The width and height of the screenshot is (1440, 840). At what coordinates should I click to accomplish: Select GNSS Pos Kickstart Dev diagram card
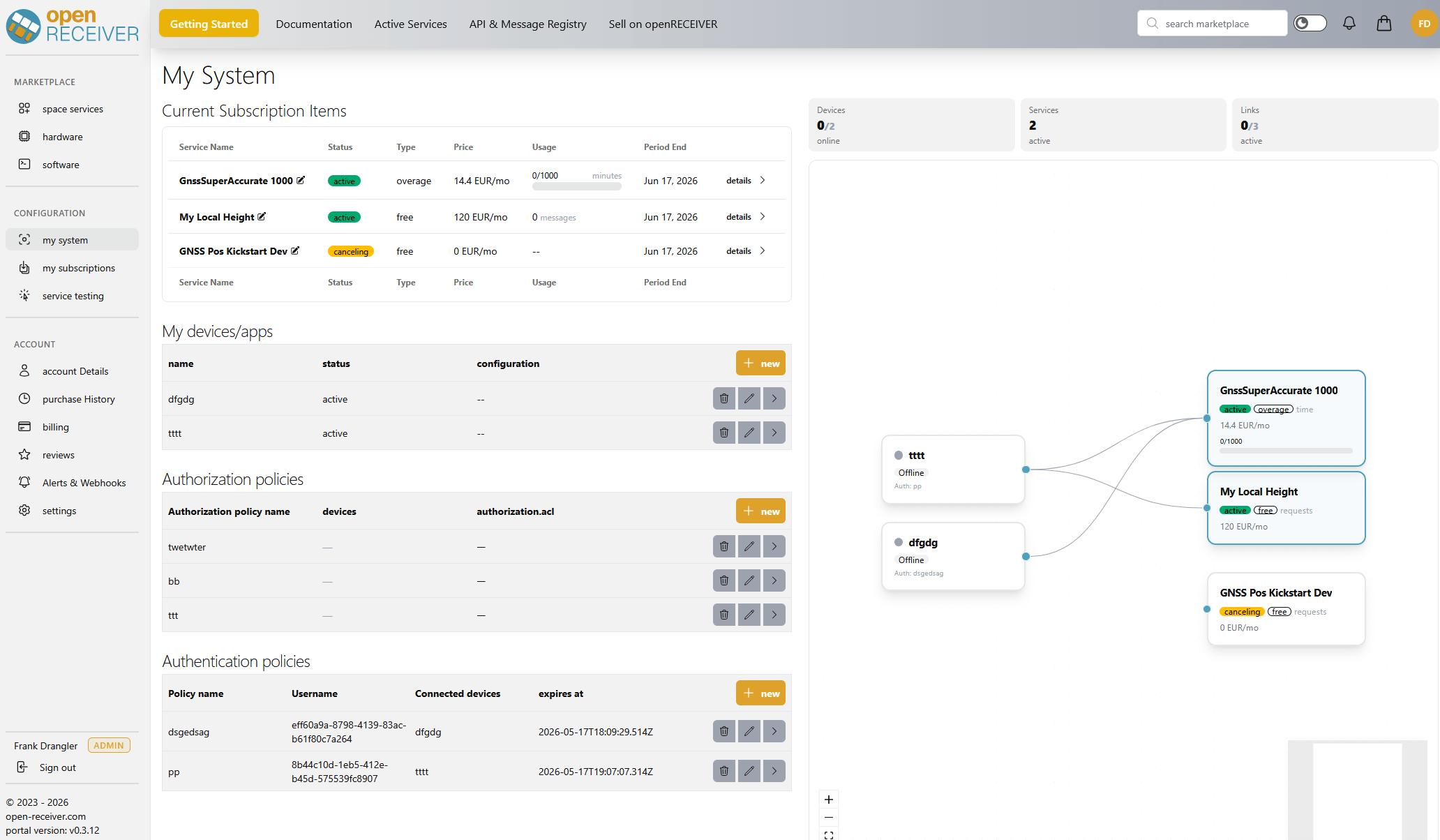[x=1286, y=609]
